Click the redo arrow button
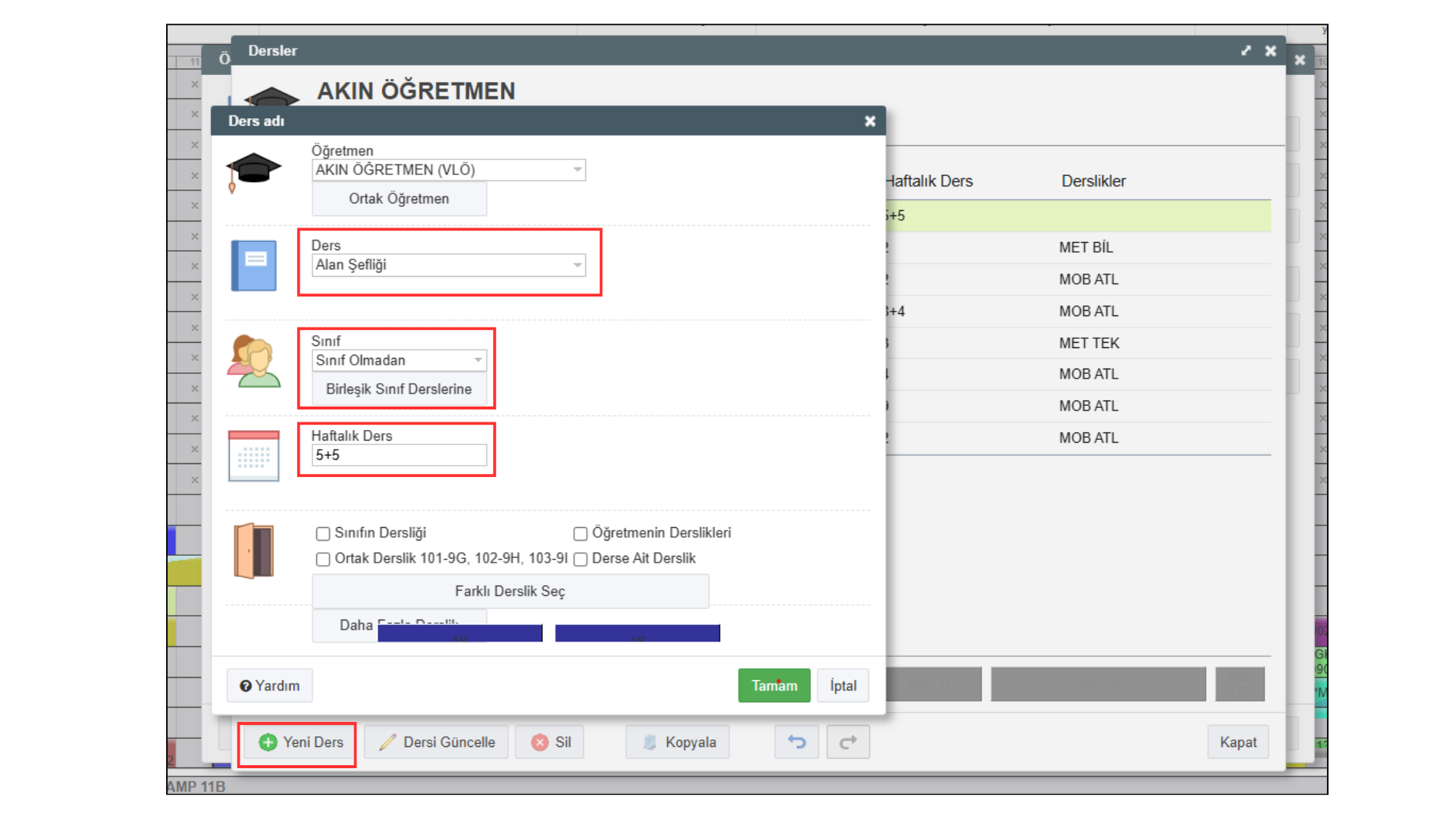1456x819 pixels. point(848,742)
